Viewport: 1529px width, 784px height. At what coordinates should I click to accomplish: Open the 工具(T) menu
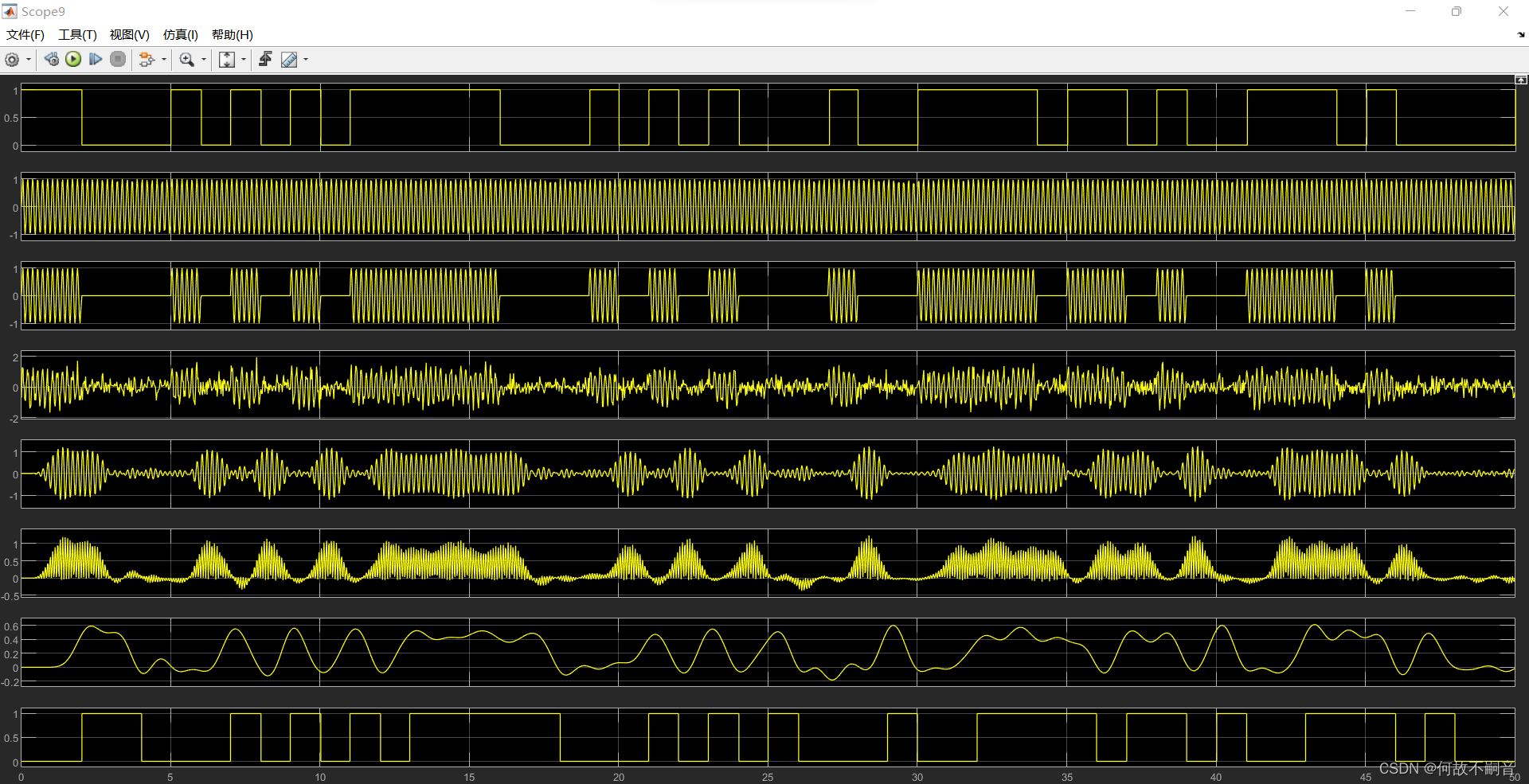pos(77,34)
